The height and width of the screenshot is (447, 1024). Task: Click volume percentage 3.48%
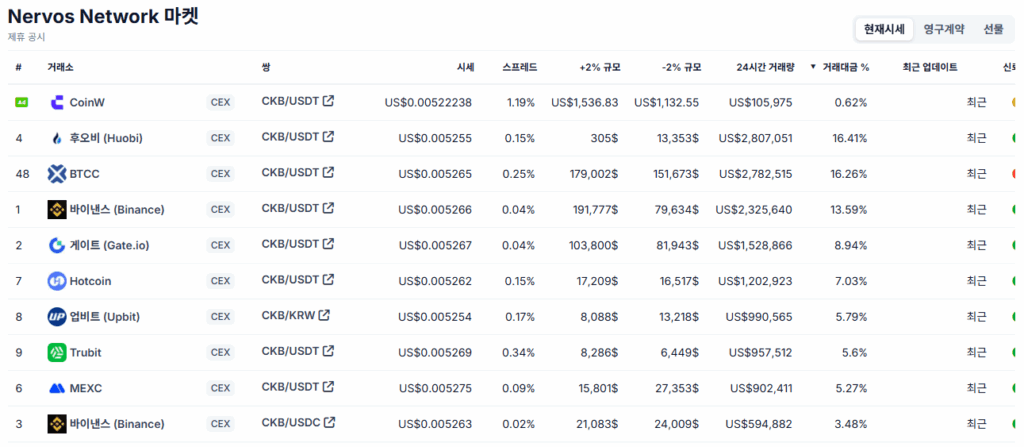pyautogui.click(x=851, y=424)
